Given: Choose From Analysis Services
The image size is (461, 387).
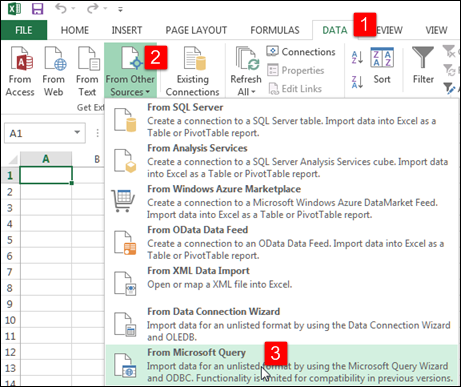Looking at the screenshot, I should [281, 161].
